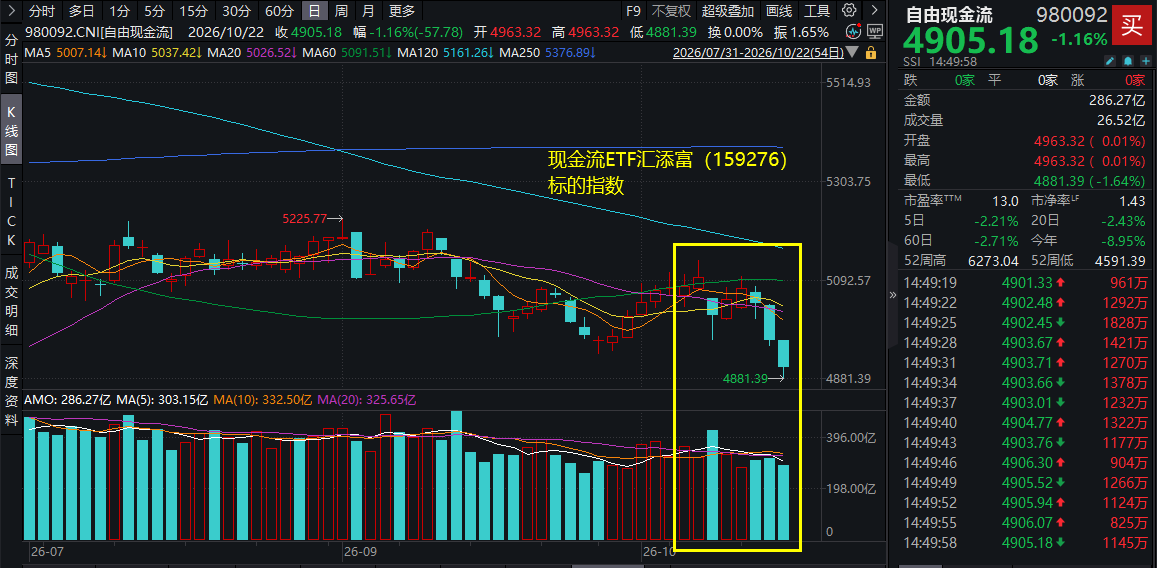The height and width of the screenshot is (568, 1157).
Task: Select 月 monthly period tab
Action: pyautogui.click(x=368, y=11)
